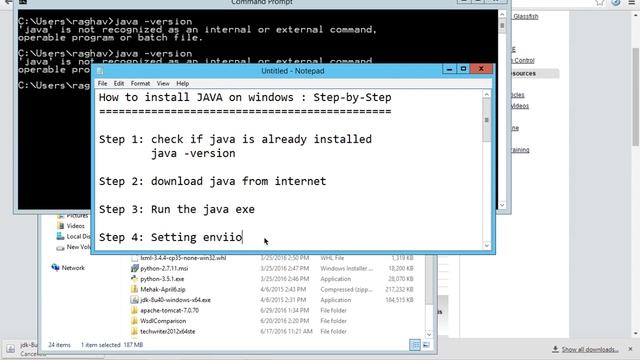The image size is (640, 360).
Task: Click Explorer file list scroll down arrow
Action: click(x=429, y=335)
